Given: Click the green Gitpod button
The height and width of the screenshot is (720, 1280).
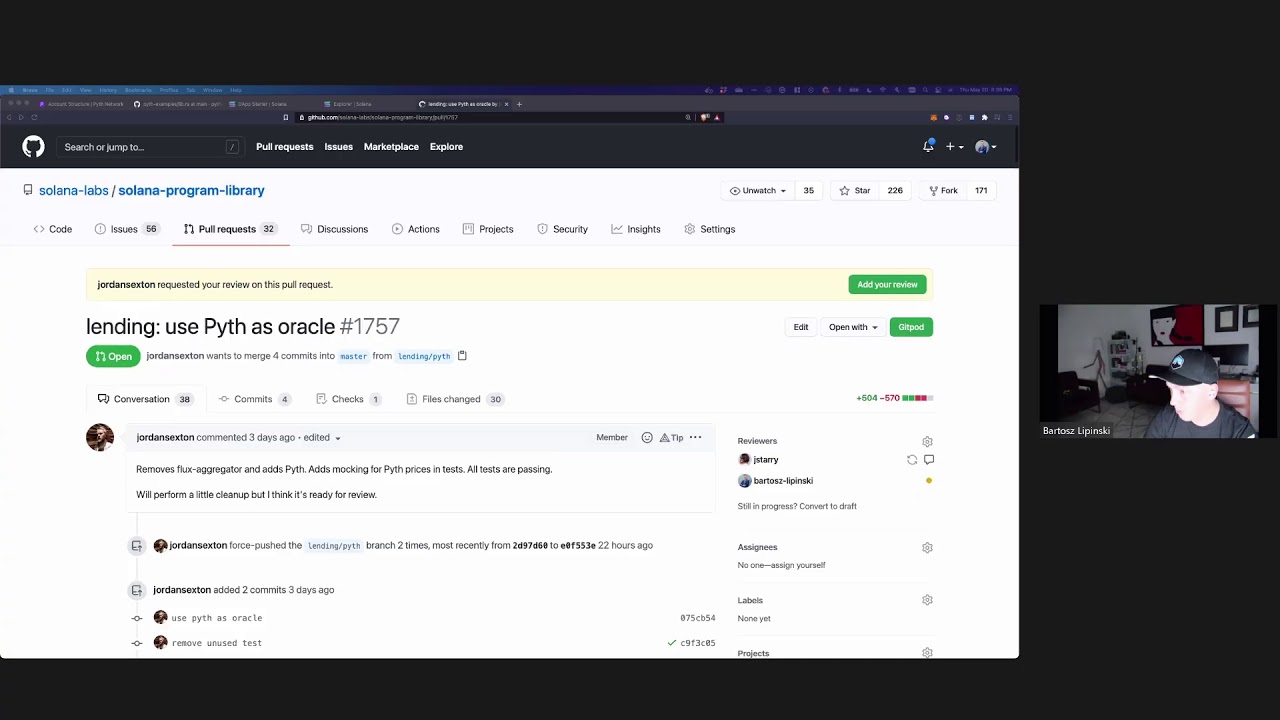Looking at the screenshot, I should coord(911,327).
